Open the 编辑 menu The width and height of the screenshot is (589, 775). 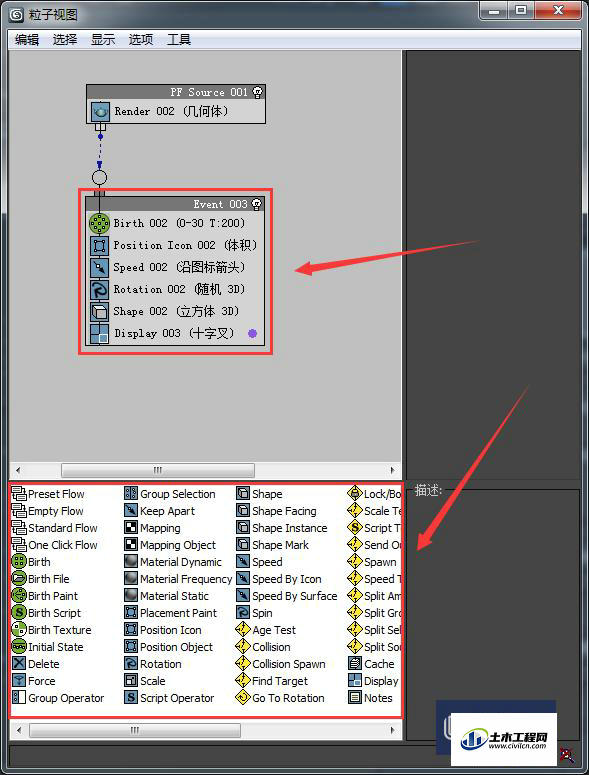coord(27,40)
